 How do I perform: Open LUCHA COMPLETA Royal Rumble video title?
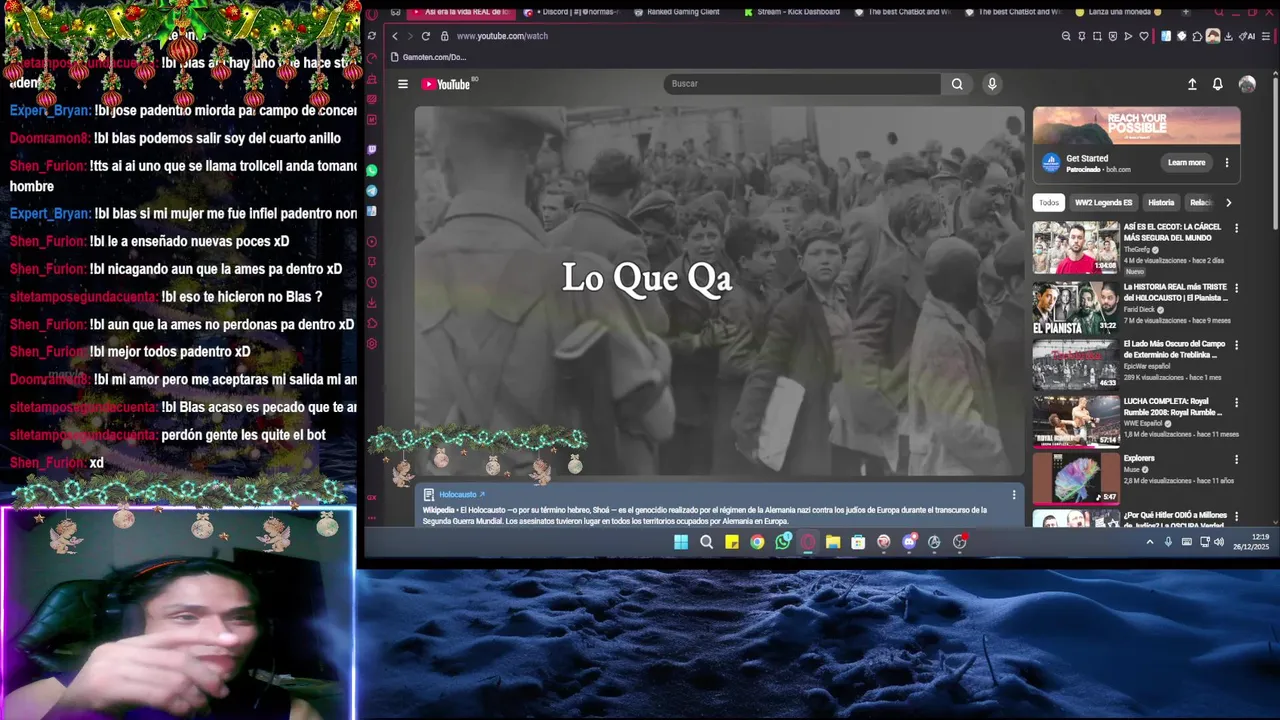click(x=1173, y=407)
